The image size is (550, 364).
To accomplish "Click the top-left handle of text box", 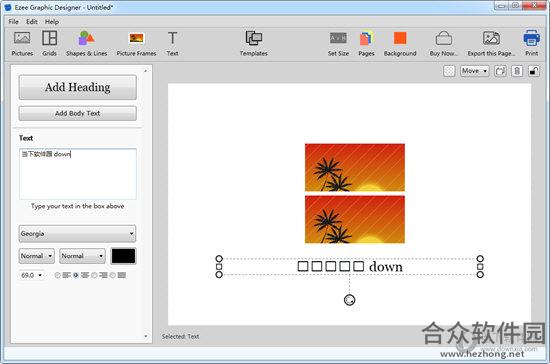I will click(219, 259).
